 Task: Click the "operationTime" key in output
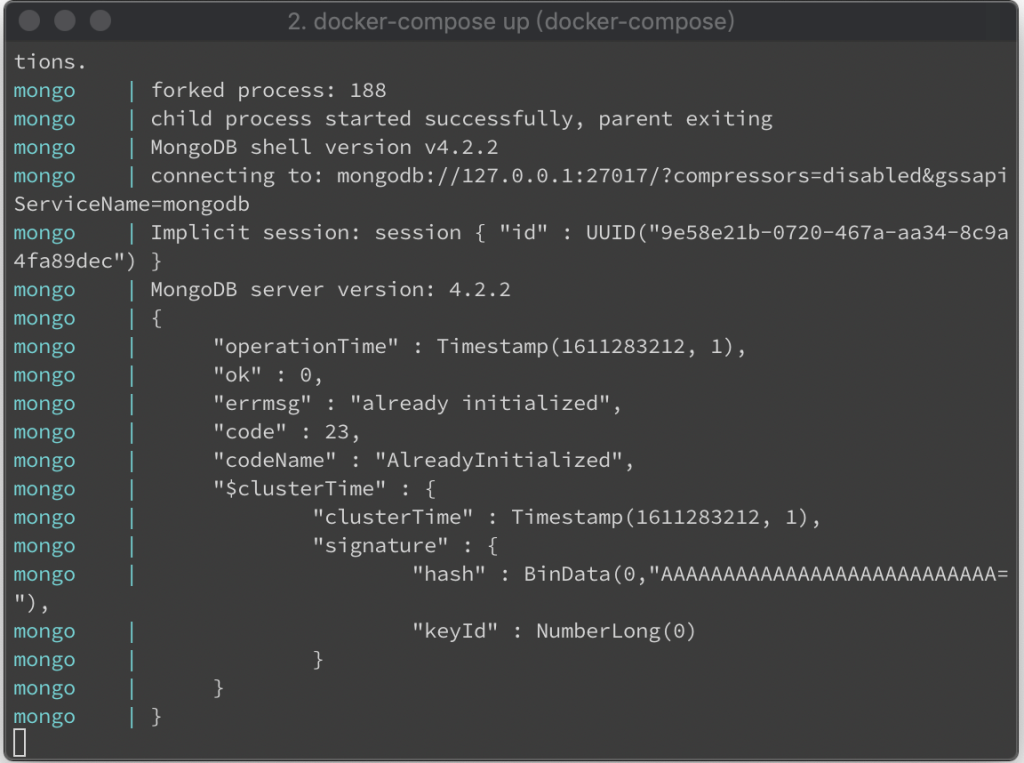coord(306,346)
